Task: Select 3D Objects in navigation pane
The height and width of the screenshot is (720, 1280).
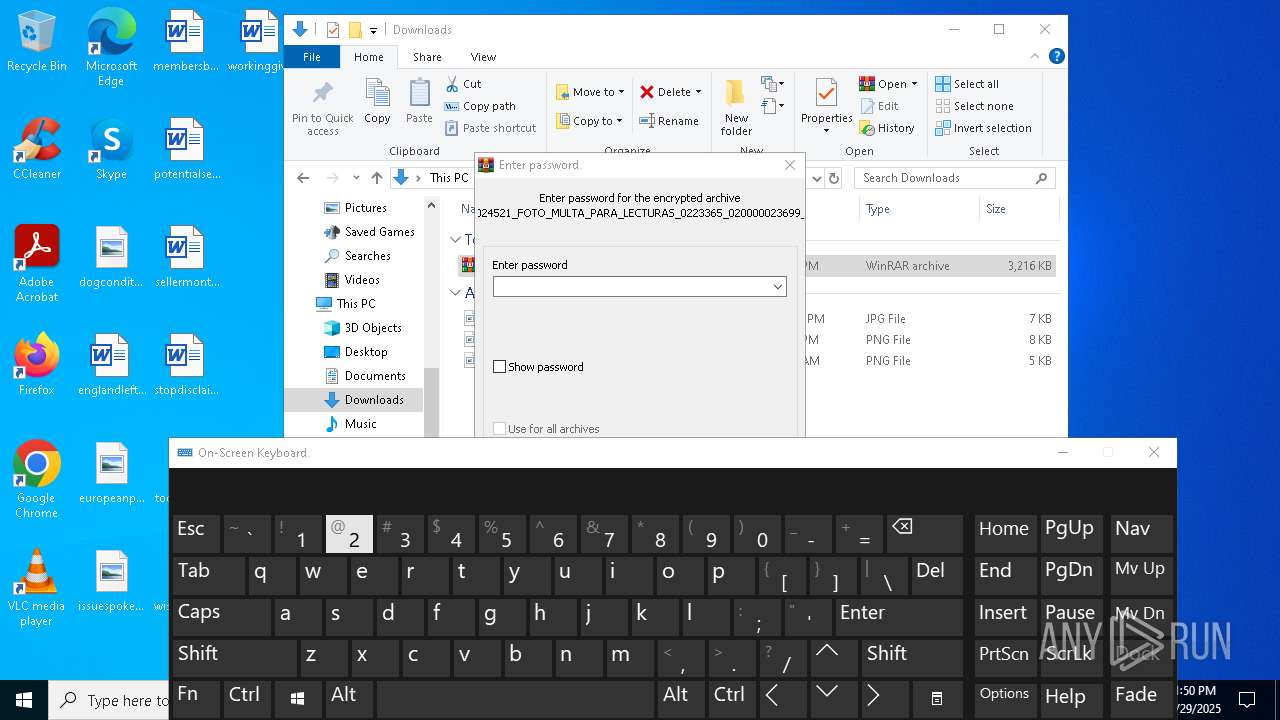Action: coord(363,328)
